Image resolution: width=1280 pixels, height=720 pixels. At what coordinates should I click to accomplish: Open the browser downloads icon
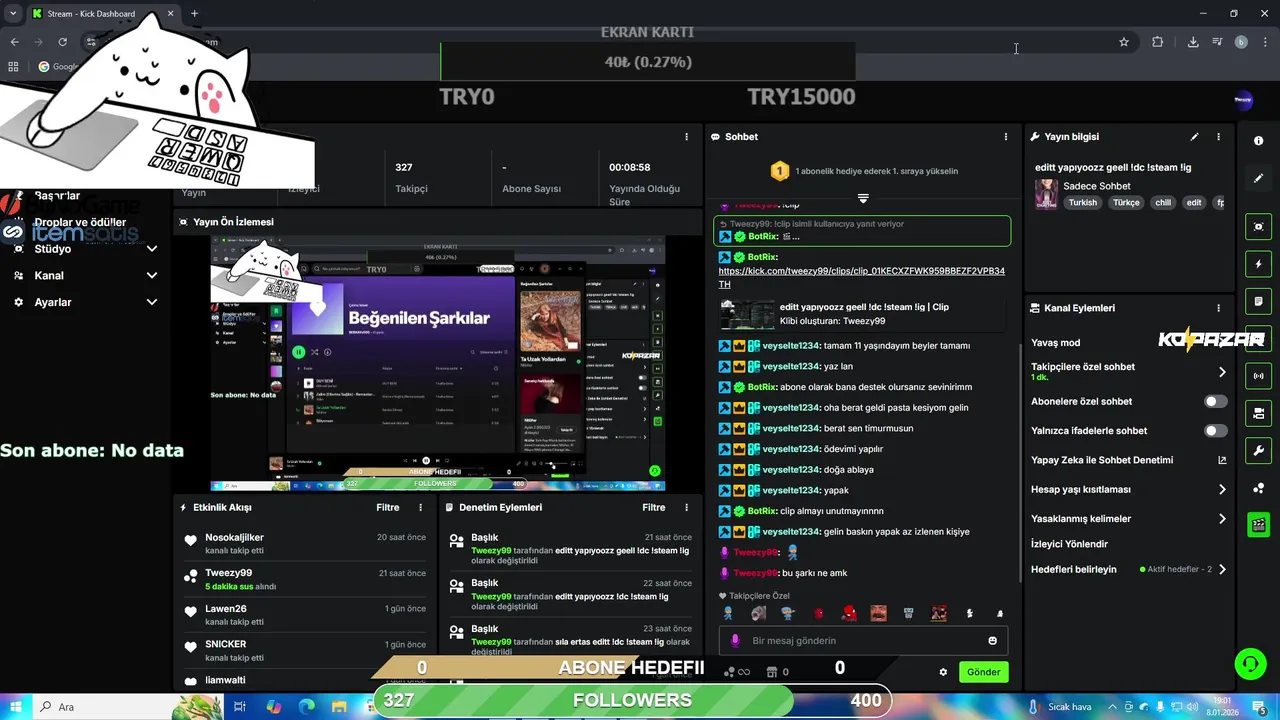coord(1193,42)
